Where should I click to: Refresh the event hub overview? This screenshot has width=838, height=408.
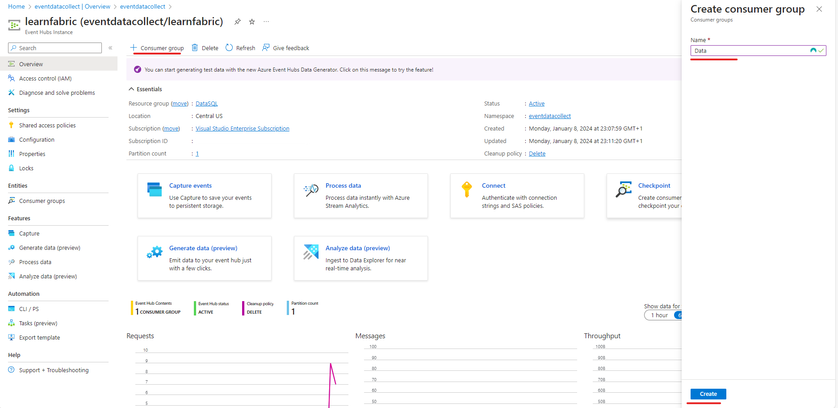(240, 48)
